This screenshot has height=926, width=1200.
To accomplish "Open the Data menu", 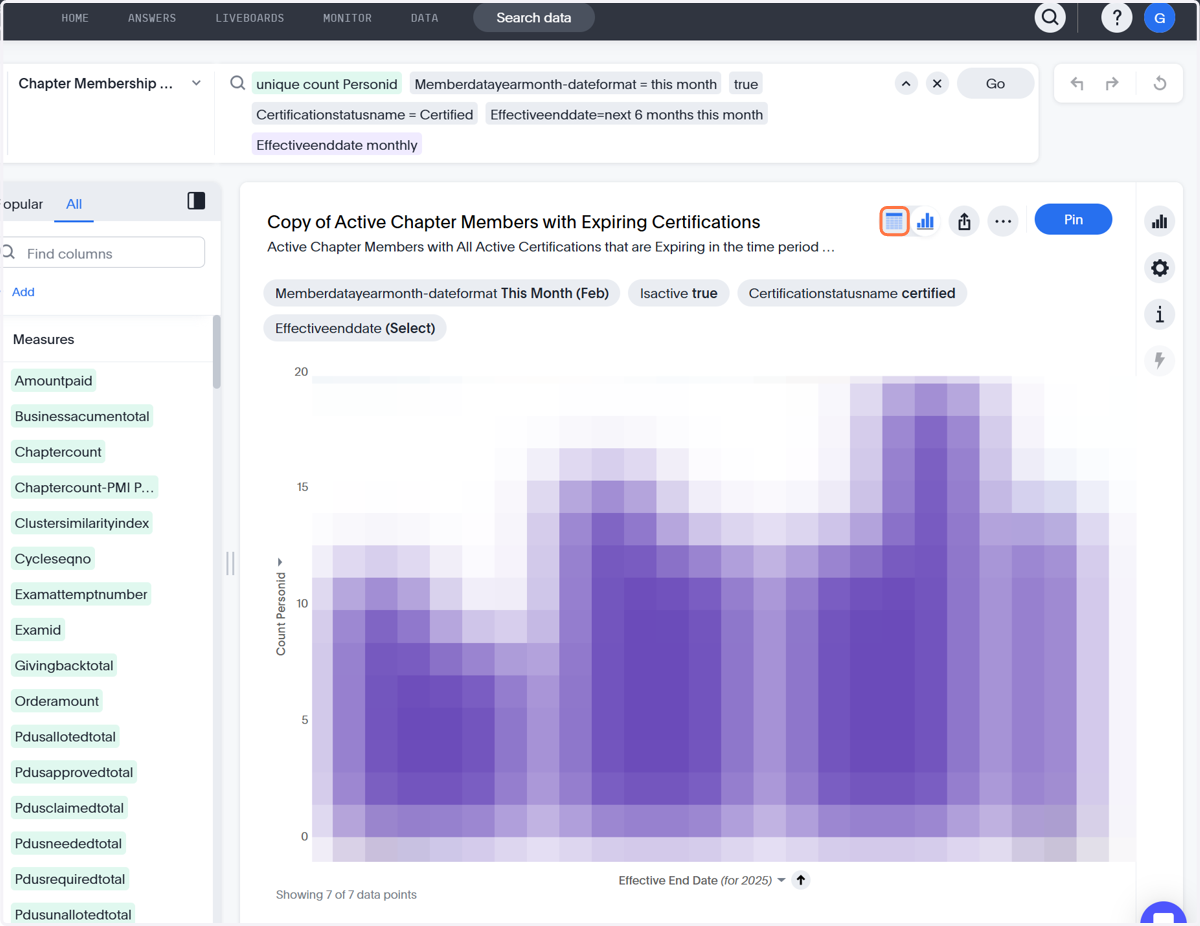I will (x=424, y=18).
